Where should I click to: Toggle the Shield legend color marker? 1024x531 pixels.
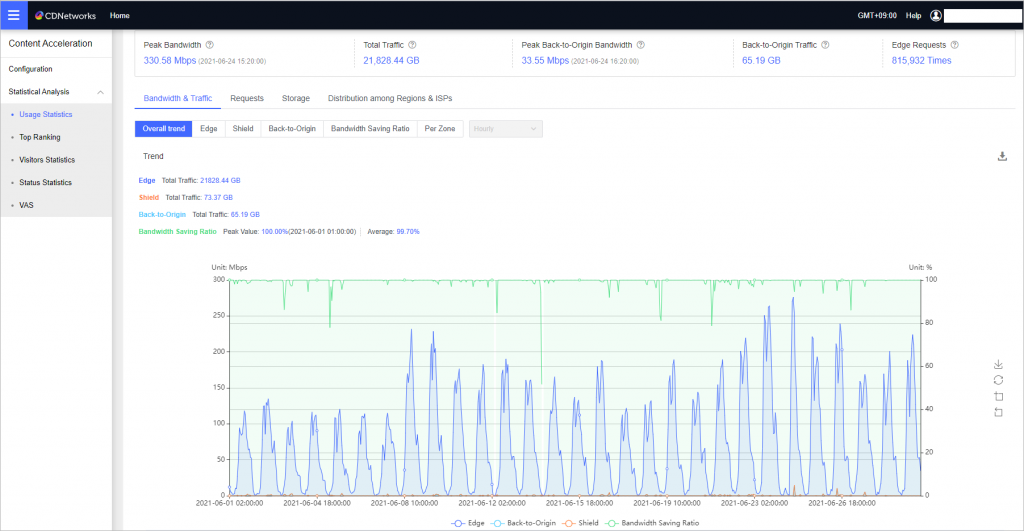[x=567, y=523]
